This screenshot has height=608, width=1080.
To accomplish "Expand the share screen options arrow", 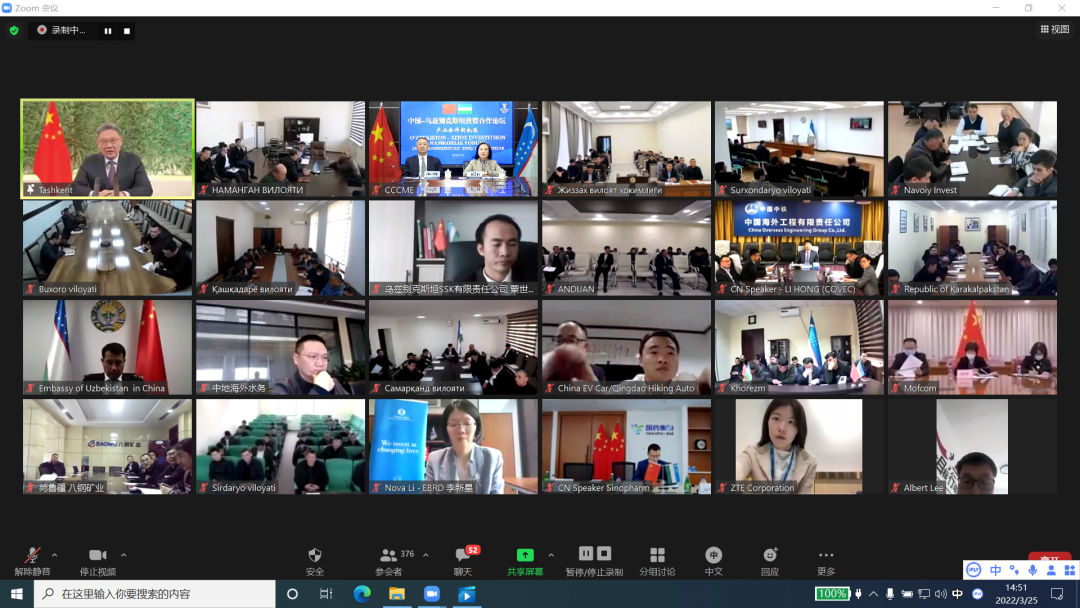I will (x=551, y=555).
